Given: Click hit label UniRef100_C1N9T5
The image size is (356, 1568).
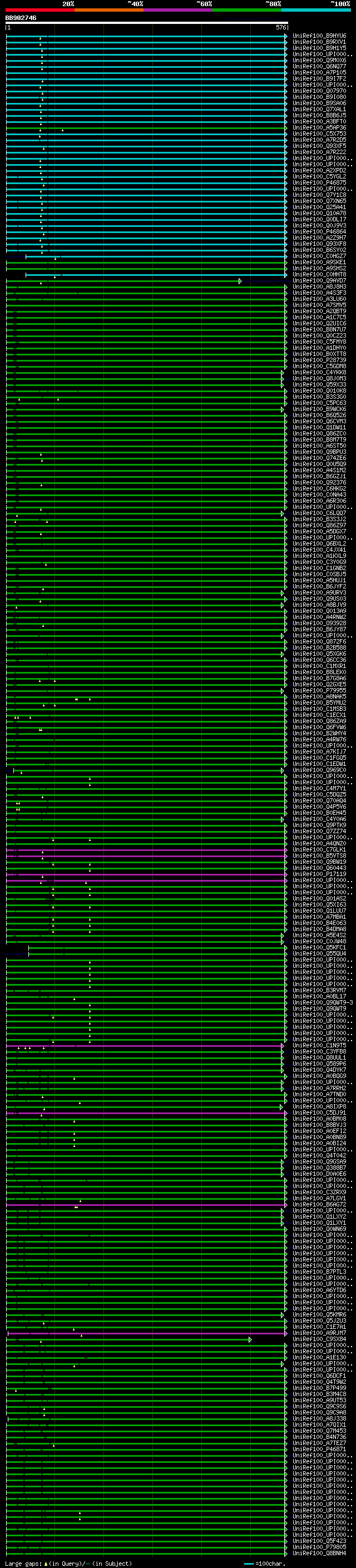Looking at the screenshot, I should click(319, 1046).
